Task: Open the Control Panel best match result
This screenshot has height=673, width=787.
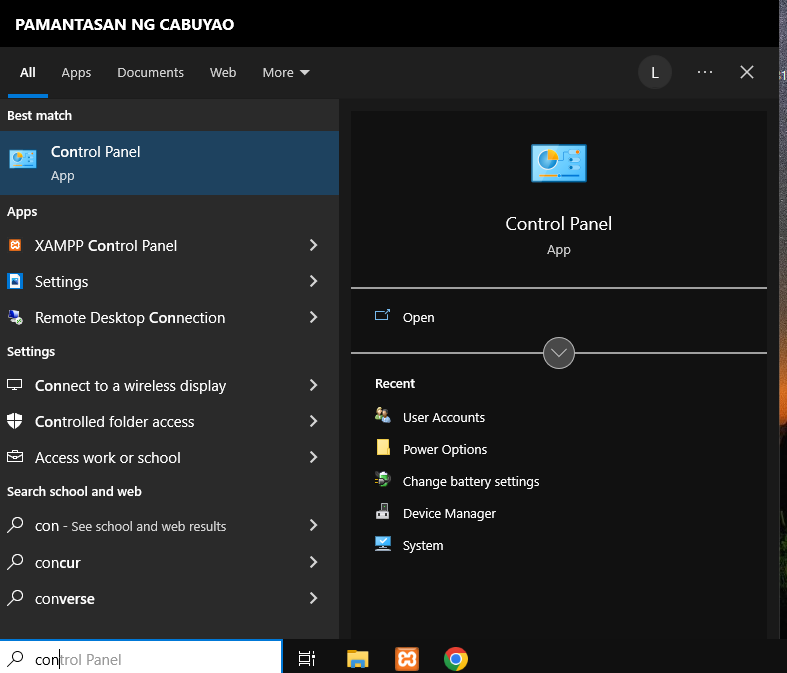Action: click(x=169, y=163)
